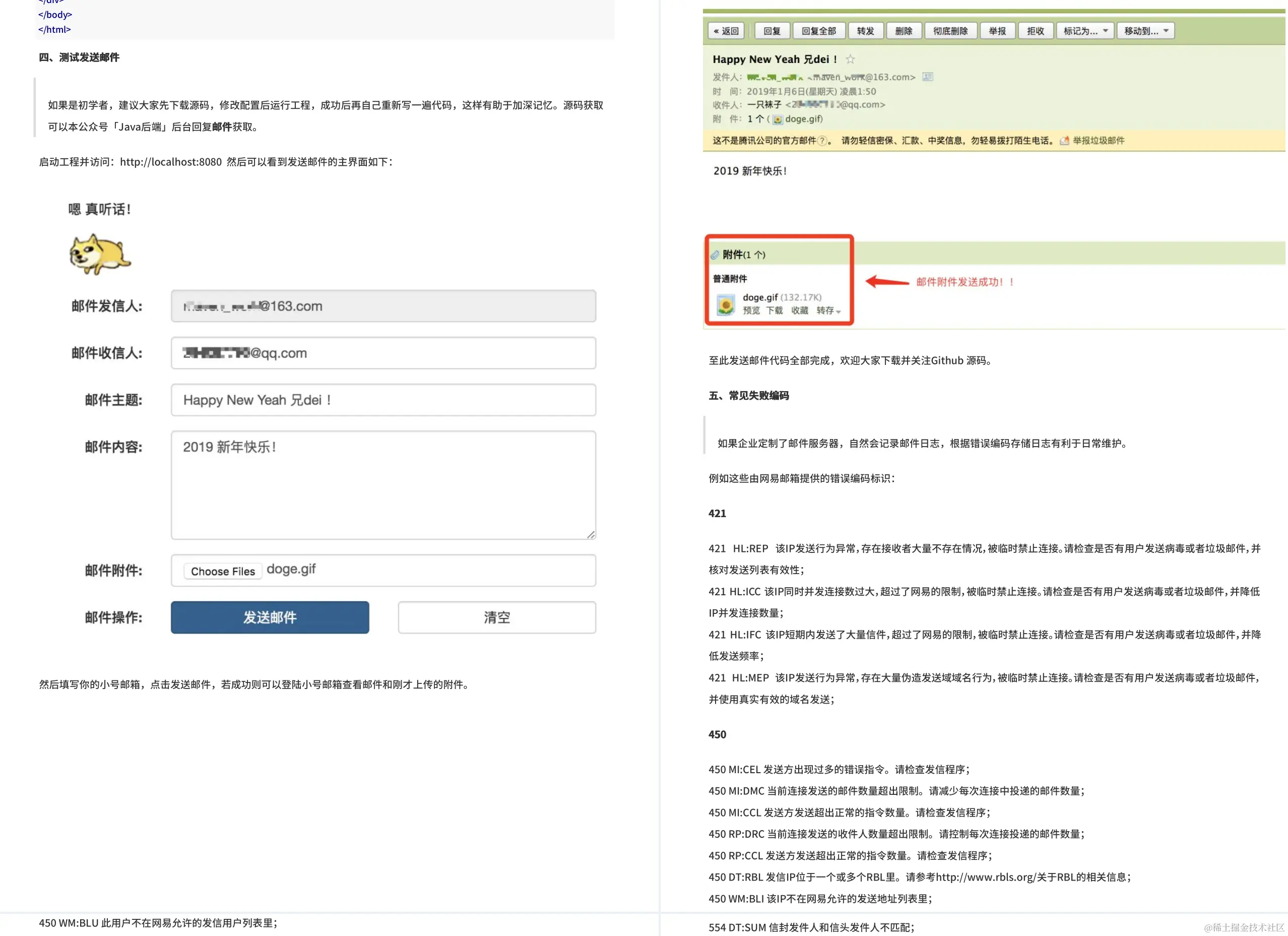Open the sender's contact card icon beside 163.com address
1288x936 pixels.
coord(928,77)
